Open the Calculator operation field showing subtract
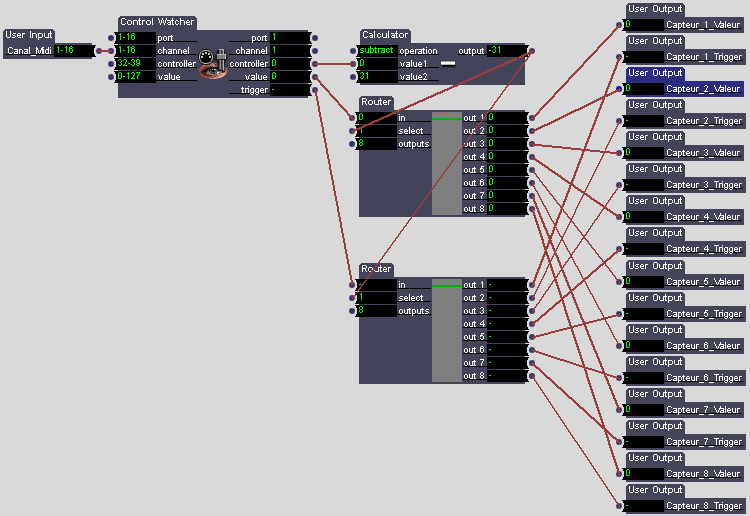Viewport: 750px width, 516px height. pos(377,50)
